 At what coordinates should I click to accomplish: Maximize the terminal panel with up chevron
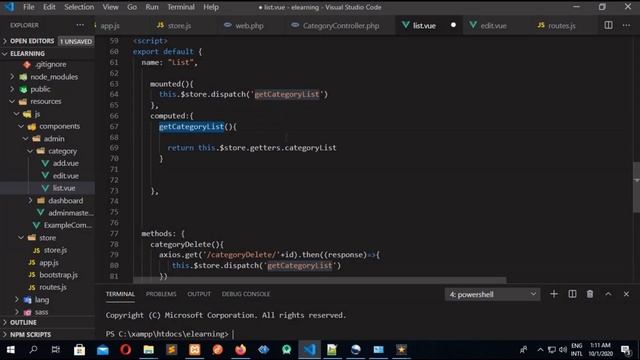(x=608, y=294)
